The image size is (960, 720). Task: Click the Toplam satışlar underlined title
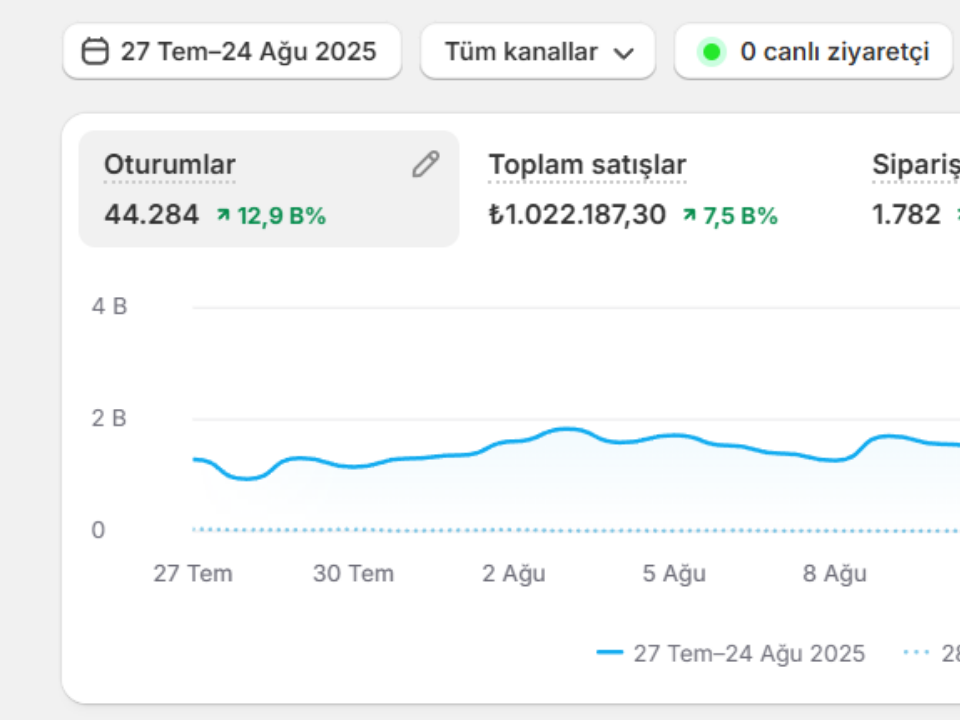coord(587,165)
